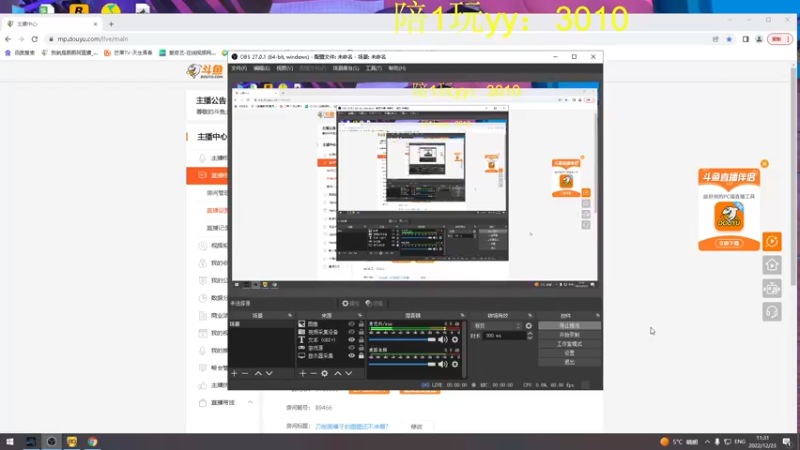Open the scene transition type dropdown

click(x=497, y=326)
